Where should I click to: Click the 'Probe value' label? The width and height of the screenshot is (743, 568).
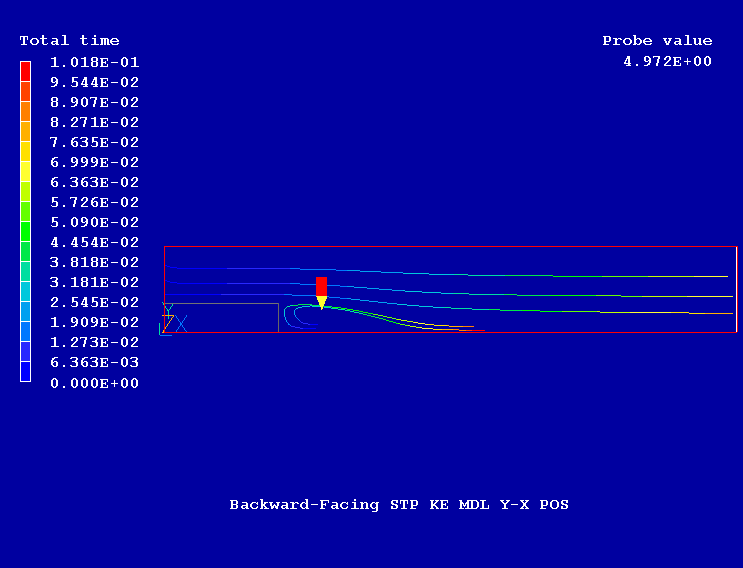click(657, 41)
